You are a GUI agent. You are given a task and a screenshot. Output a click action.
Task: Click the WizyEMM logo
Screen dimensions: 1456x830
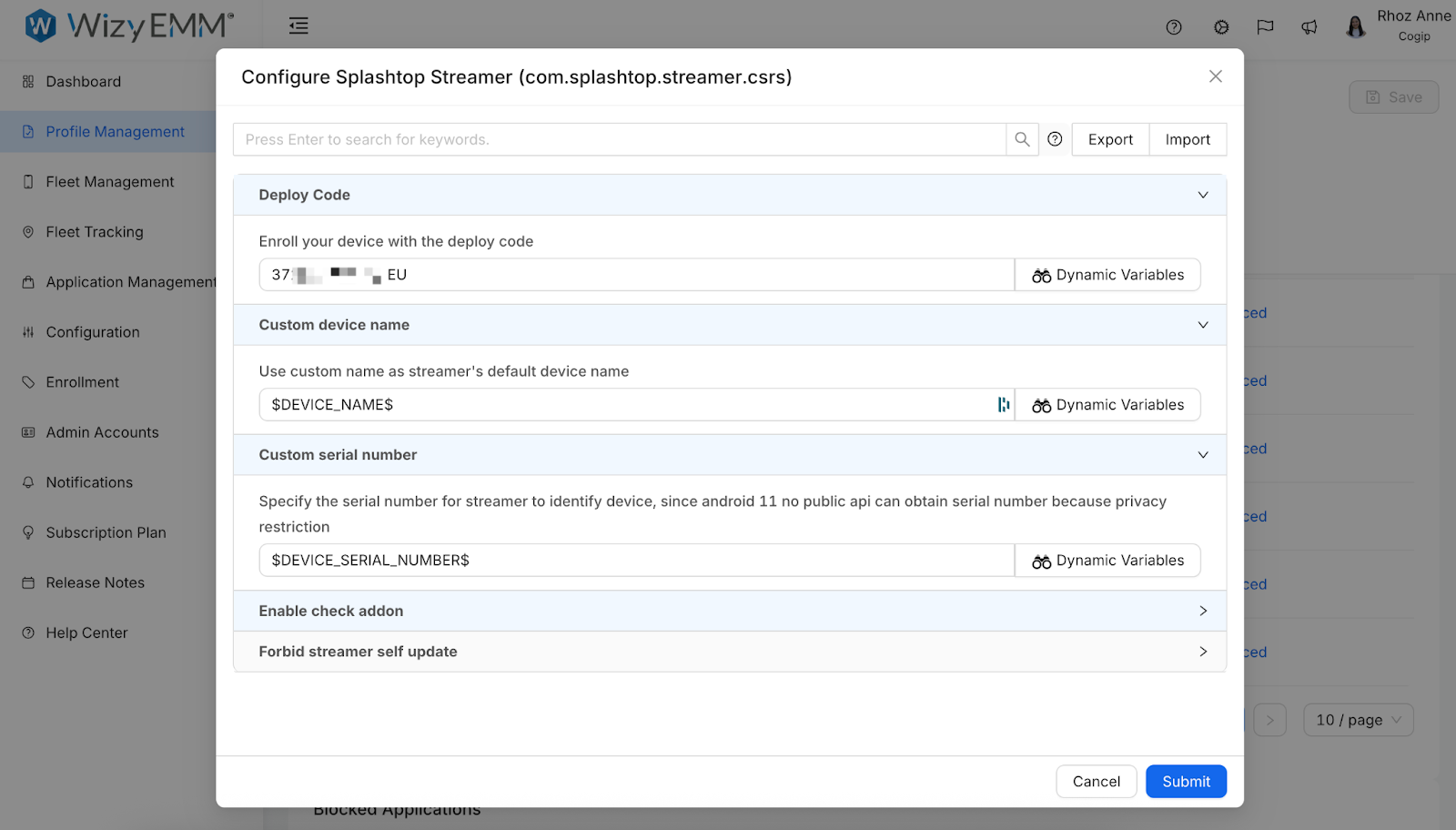tap(128, 25)
